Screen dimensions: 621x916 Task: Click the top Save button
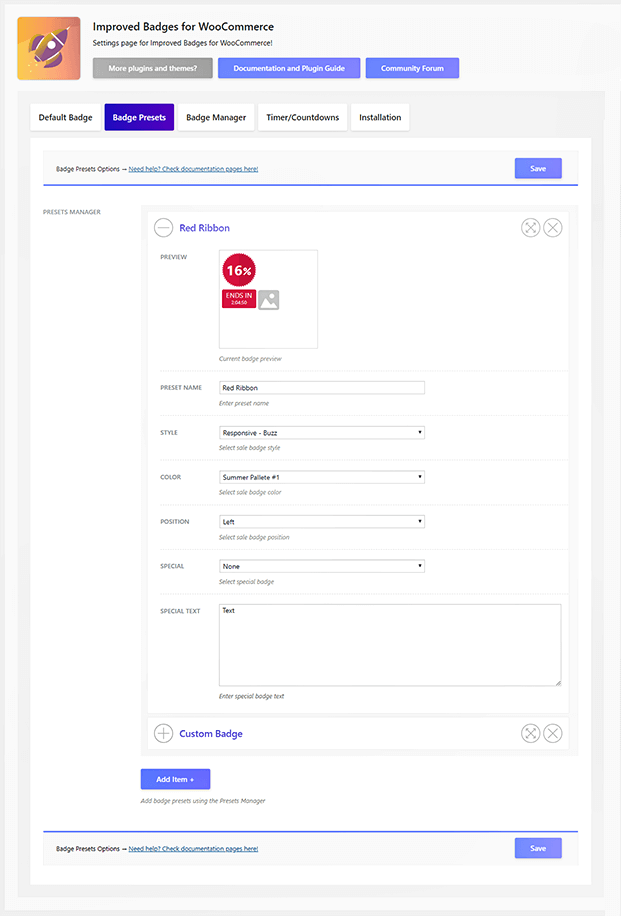[538, 169]
